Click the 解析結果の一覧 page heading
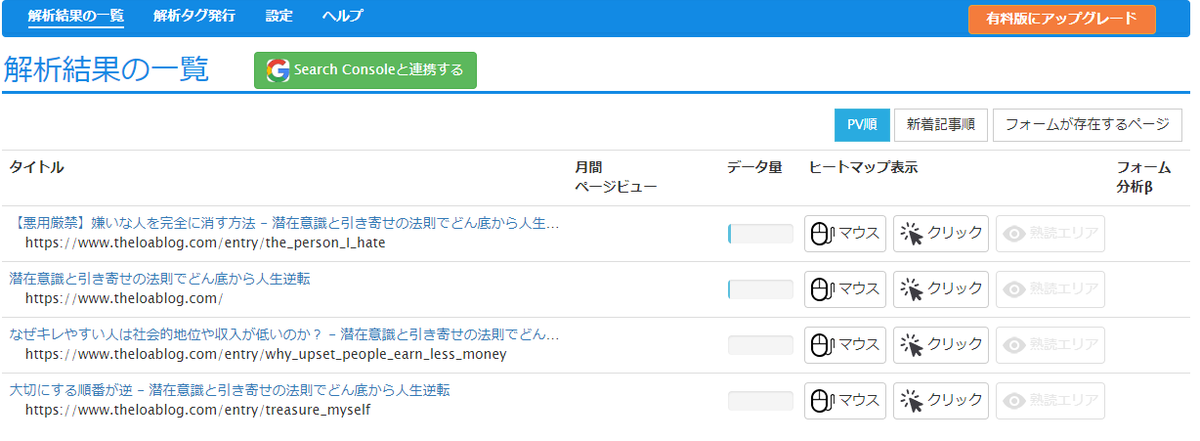The width and height of the screenshot is (1200, 441). point(106,69)
